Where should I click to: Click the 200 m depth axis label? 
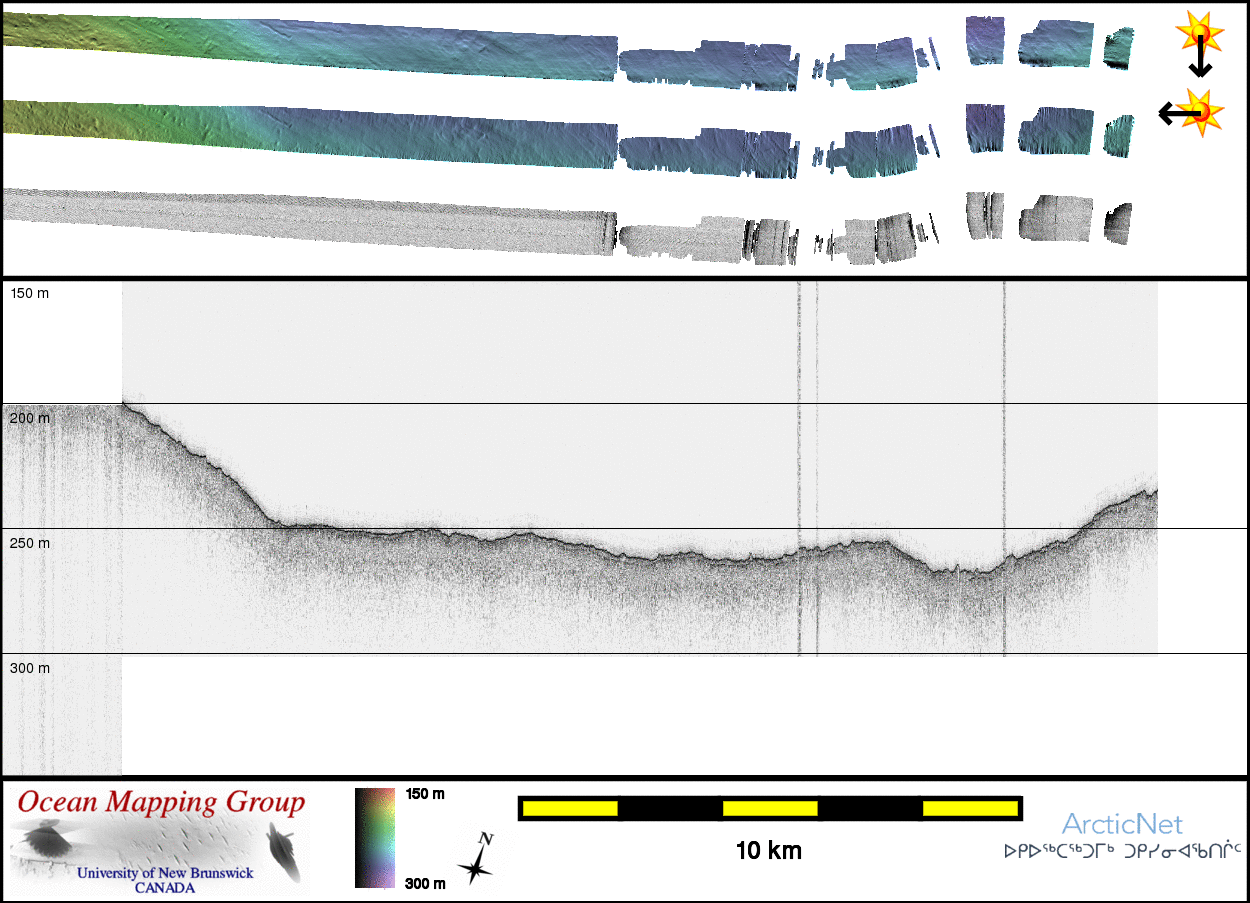point(29,418)
